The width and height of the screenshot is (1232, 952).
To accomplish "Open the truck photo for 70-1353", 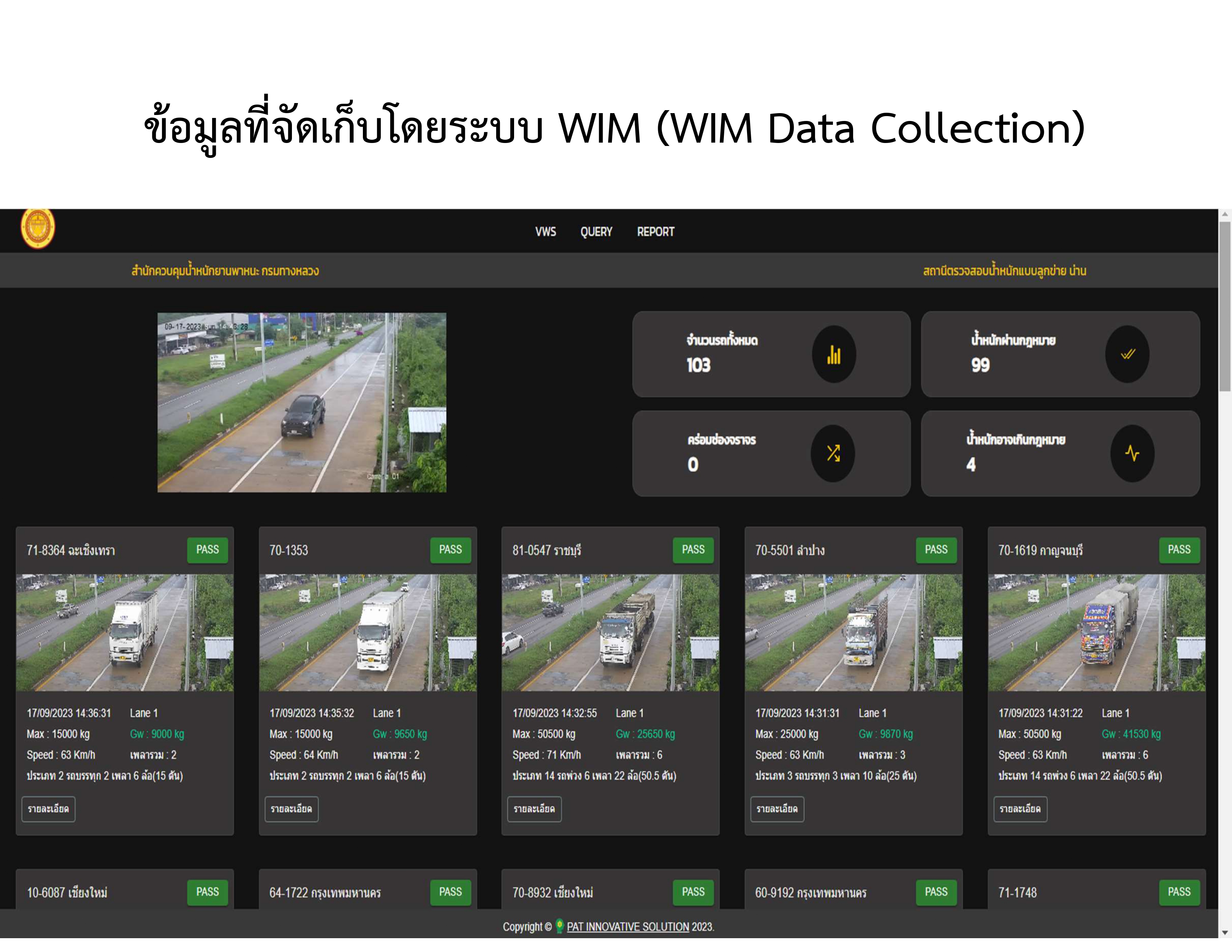I will (x=368, y=632).
